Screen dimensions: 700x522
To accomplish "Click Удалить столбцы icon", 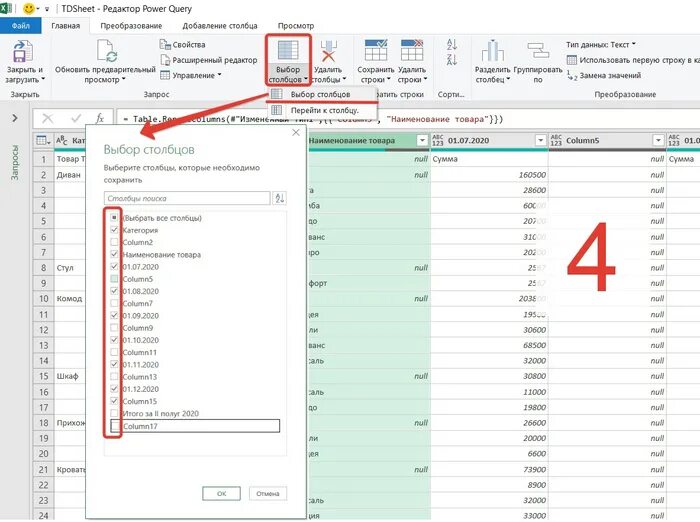I will [x=329, y=50].
